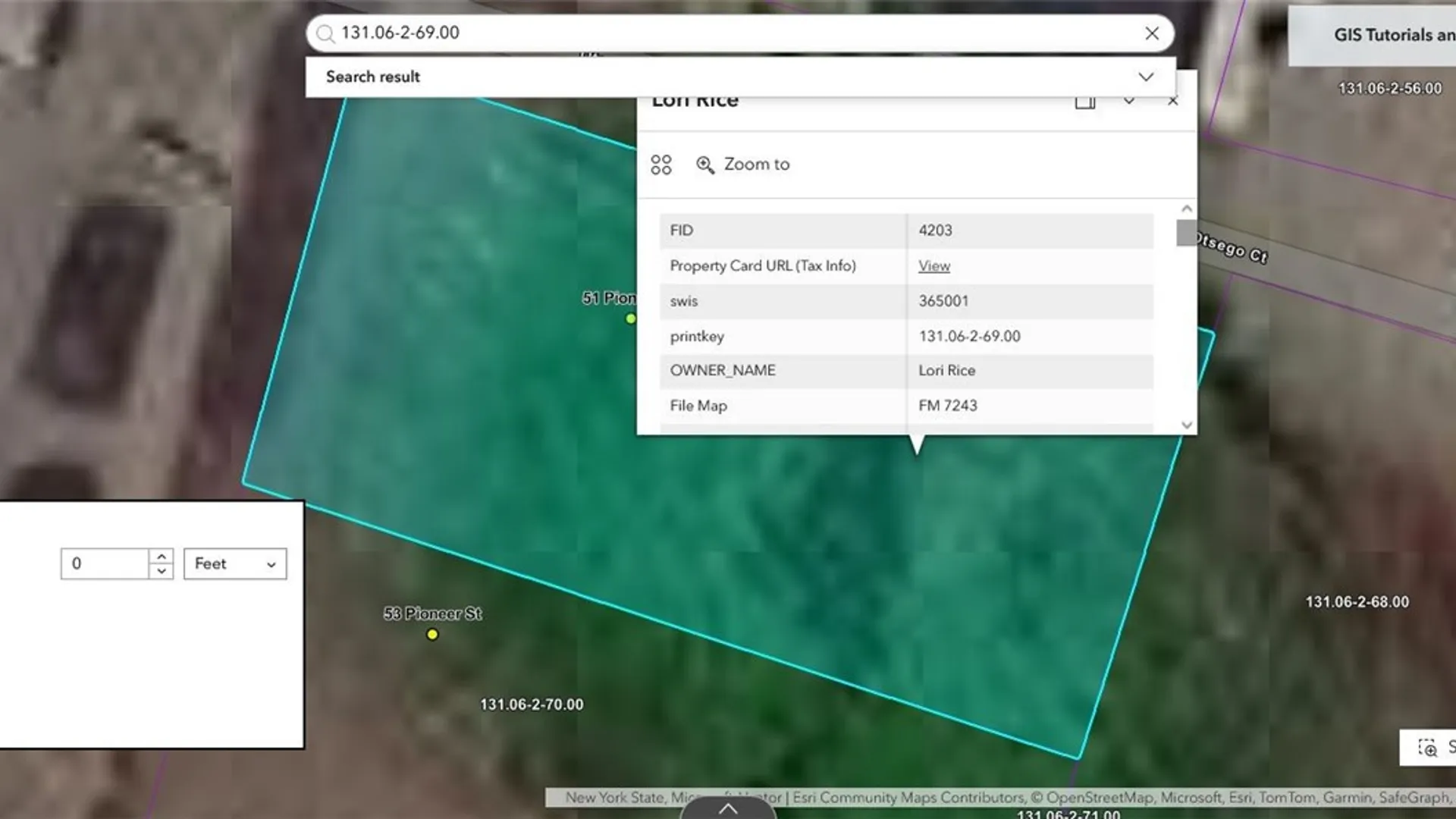
Task: Click the 53 Pioneer St yellow point
Action: pyautogui.click(x=432, y=635)
